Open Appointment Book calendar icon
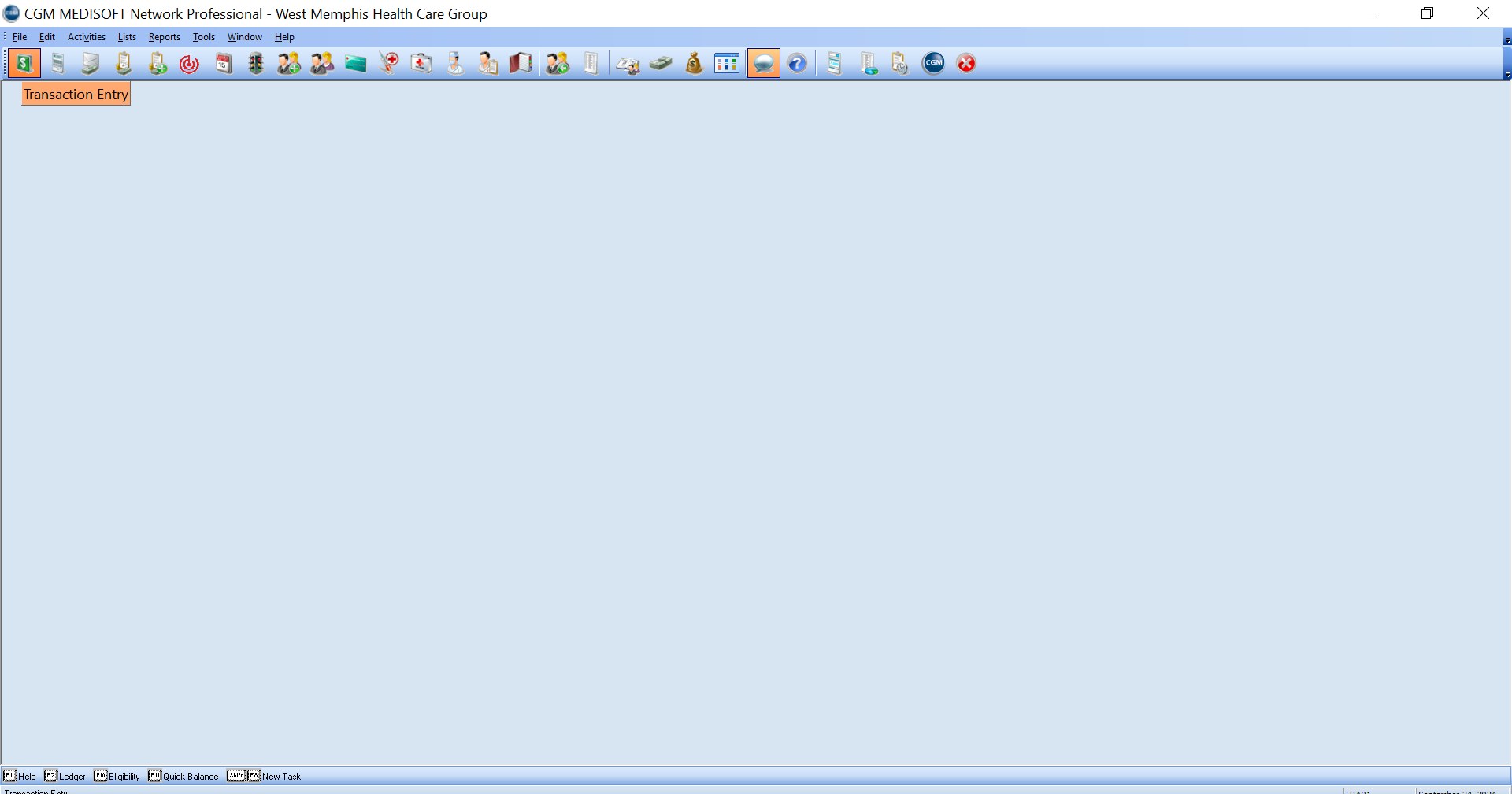This screenshot has width=1512, height=794. (x=224, y=63)
